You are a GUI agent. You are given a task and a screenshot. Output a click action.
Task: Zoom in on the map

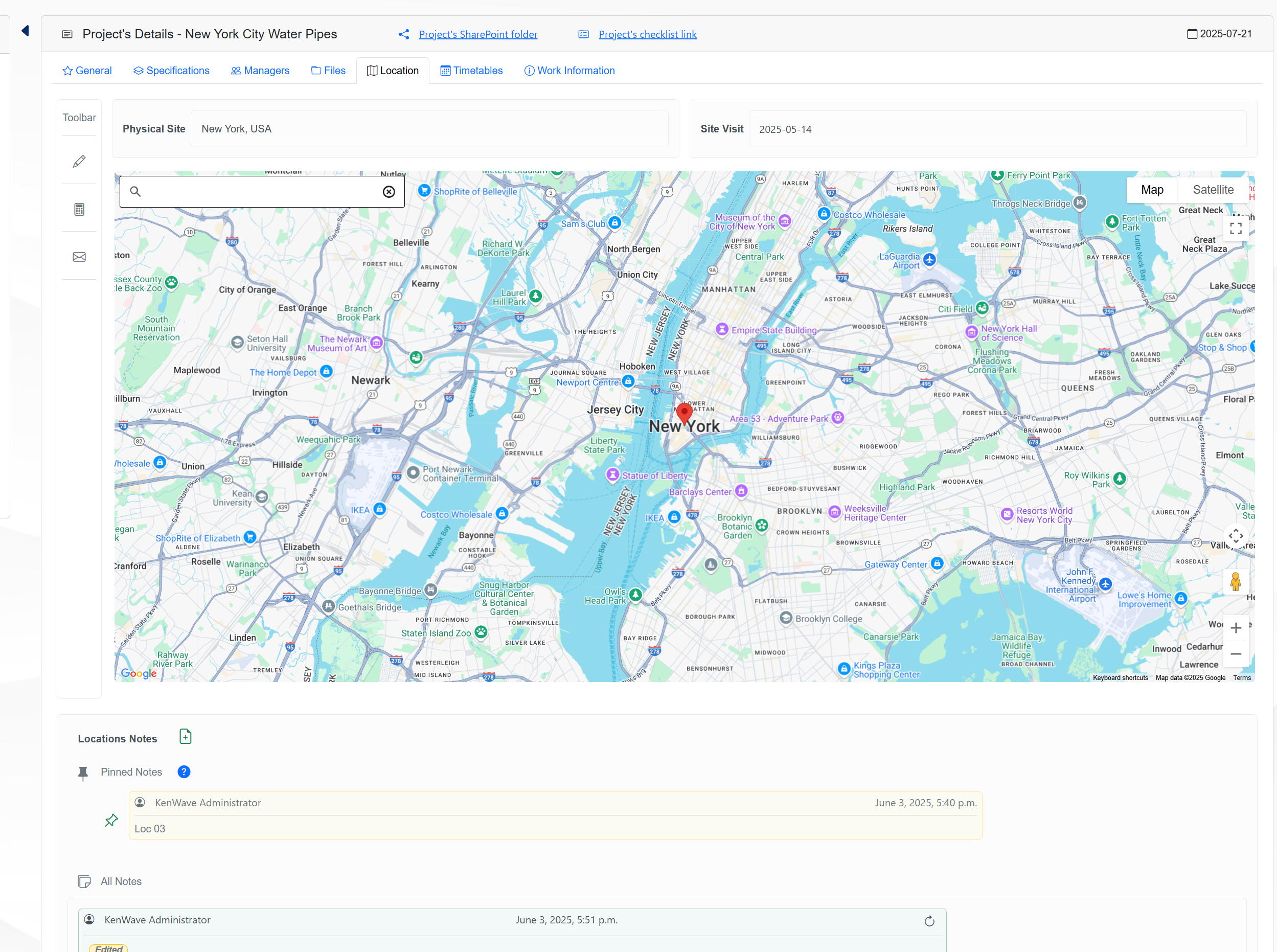1236,628
